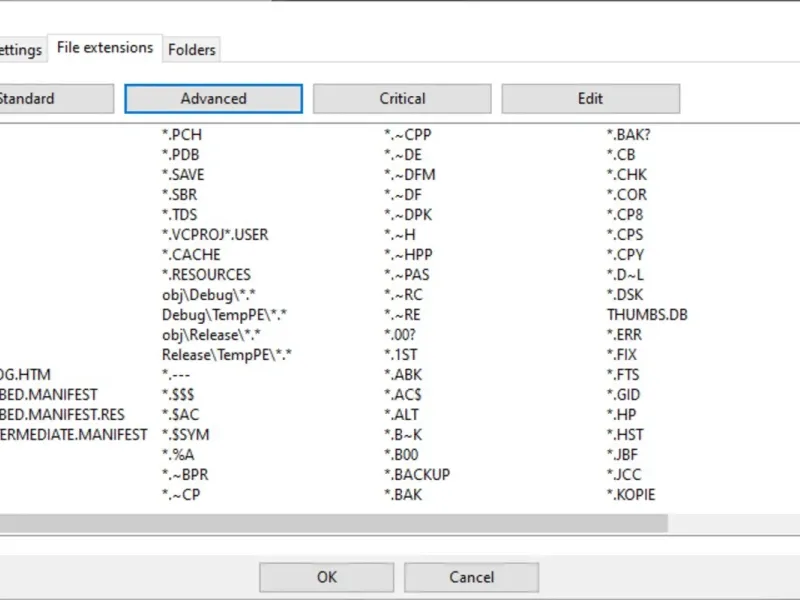Click the Edit button
Screen dimensions: 800x600
tap(590, 98)
